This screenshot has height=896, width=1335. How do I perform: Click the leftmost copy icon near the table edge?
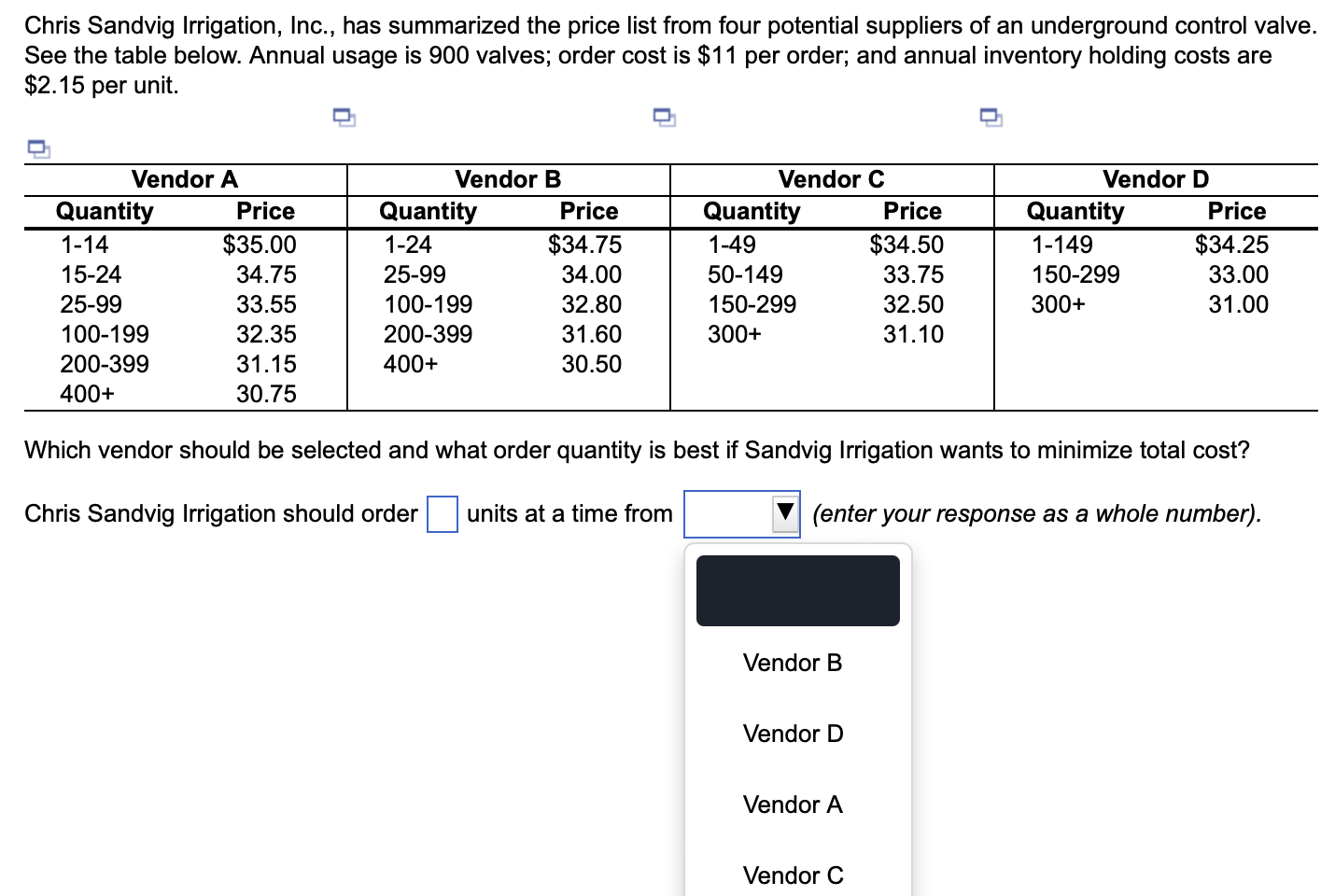pyautogui.click(x=38, y=147)
